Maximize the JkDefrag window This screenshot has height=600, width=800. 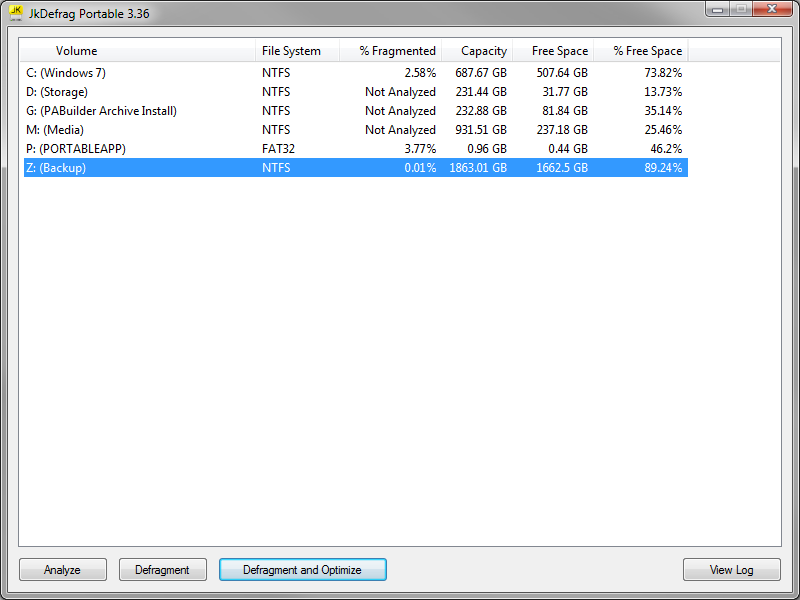pos(741,8)
